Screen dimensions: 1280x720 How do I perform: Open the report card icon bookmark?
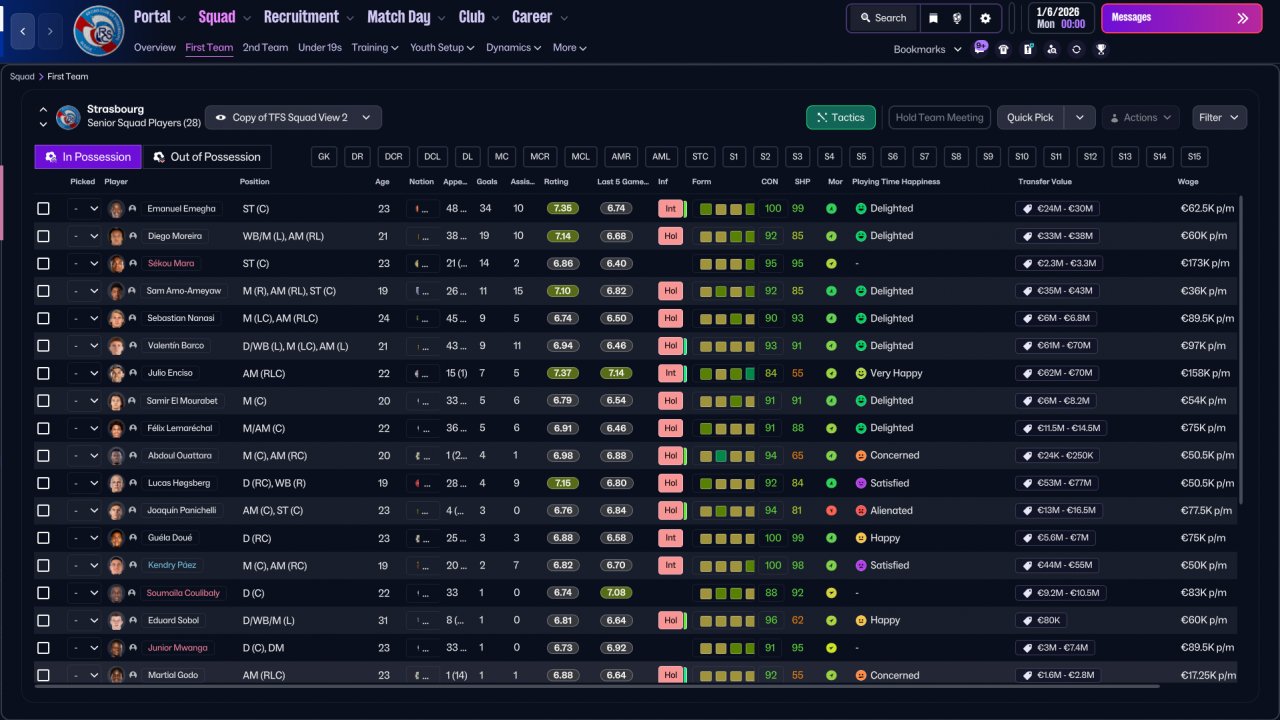tap(1028, 49)
